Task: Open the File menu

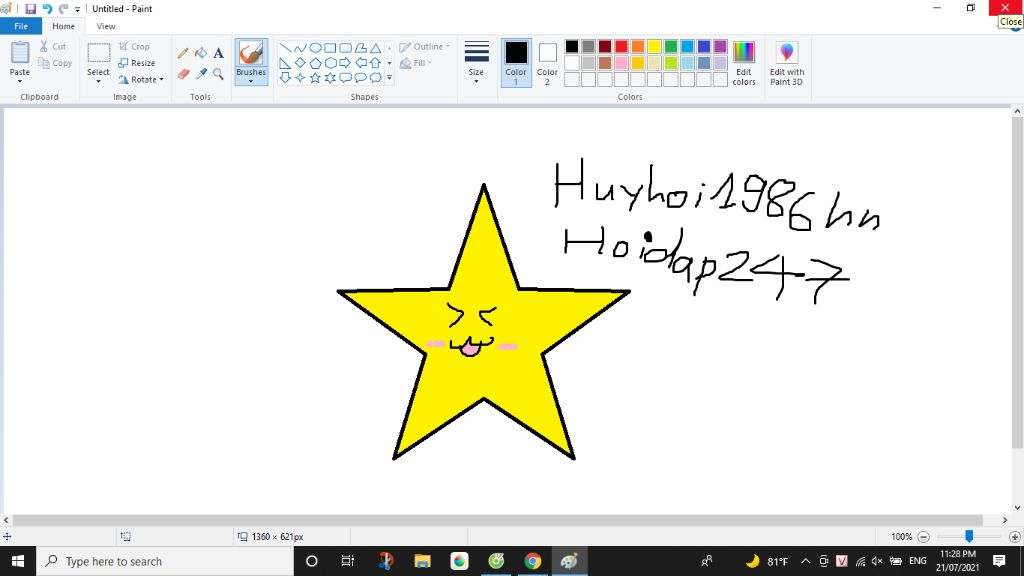Action: coord(21,26)
